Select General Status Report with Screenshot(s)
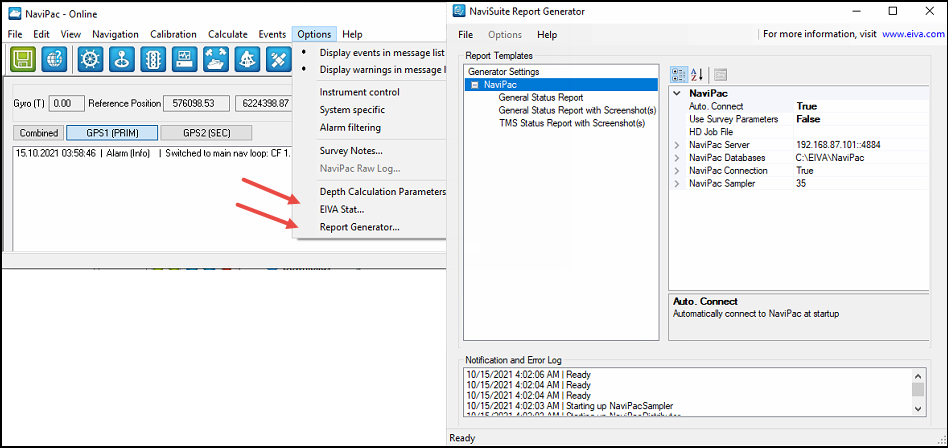Screen dimensions: 948x448 [577, 111]
